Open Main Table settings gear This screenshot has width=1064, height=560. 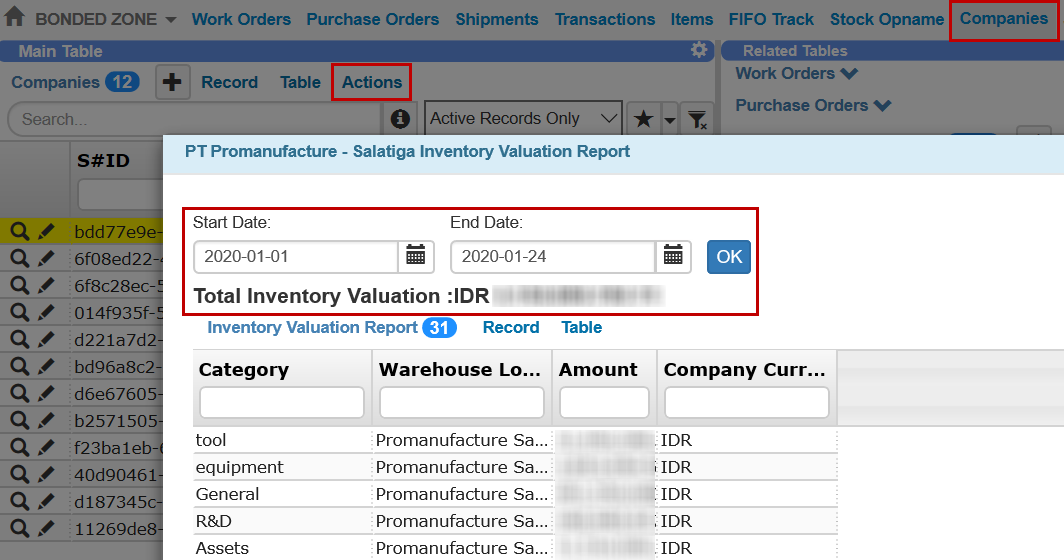(x=699, y=51)
